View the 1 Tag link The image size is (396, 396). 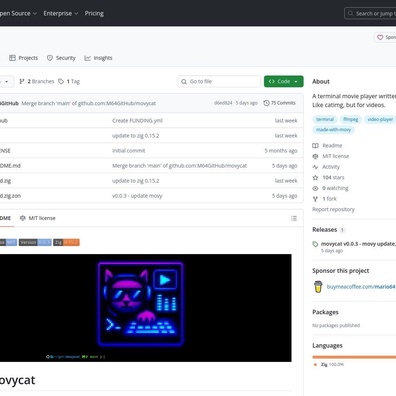[x=69, y=81]
